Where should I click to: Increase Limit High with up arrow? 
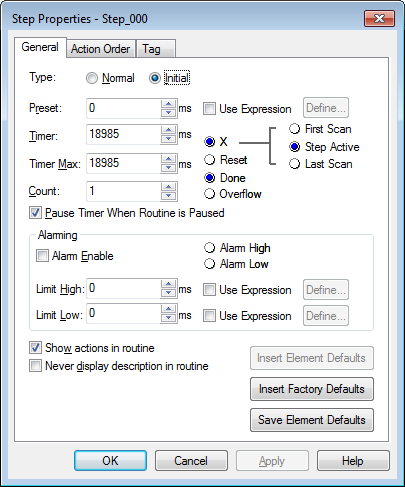coord(169,284)
